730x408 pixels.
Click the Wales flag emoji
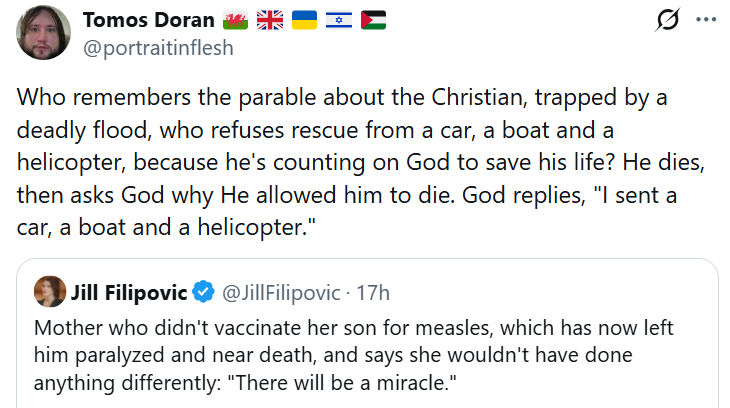[234, 20]
